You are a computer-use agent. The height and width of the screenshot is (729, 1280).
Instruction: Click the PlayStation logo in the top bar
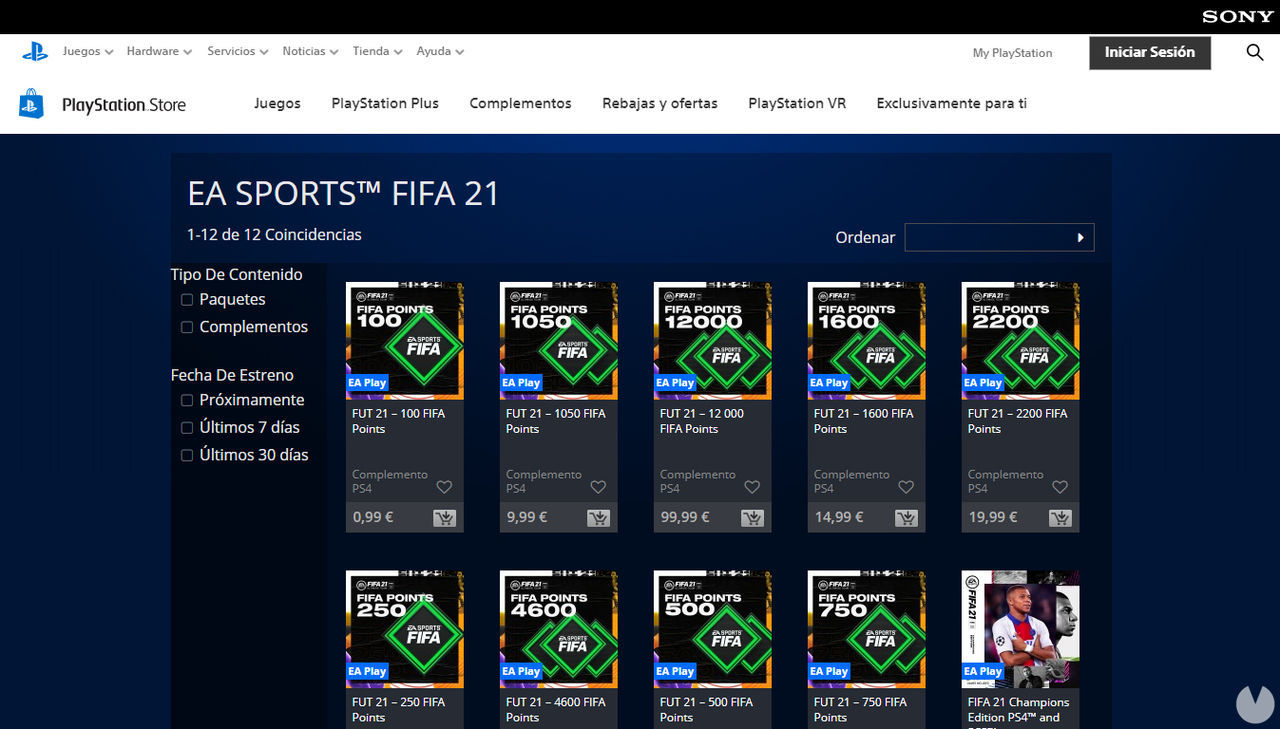pyautogui.click(x=35, y=51)
